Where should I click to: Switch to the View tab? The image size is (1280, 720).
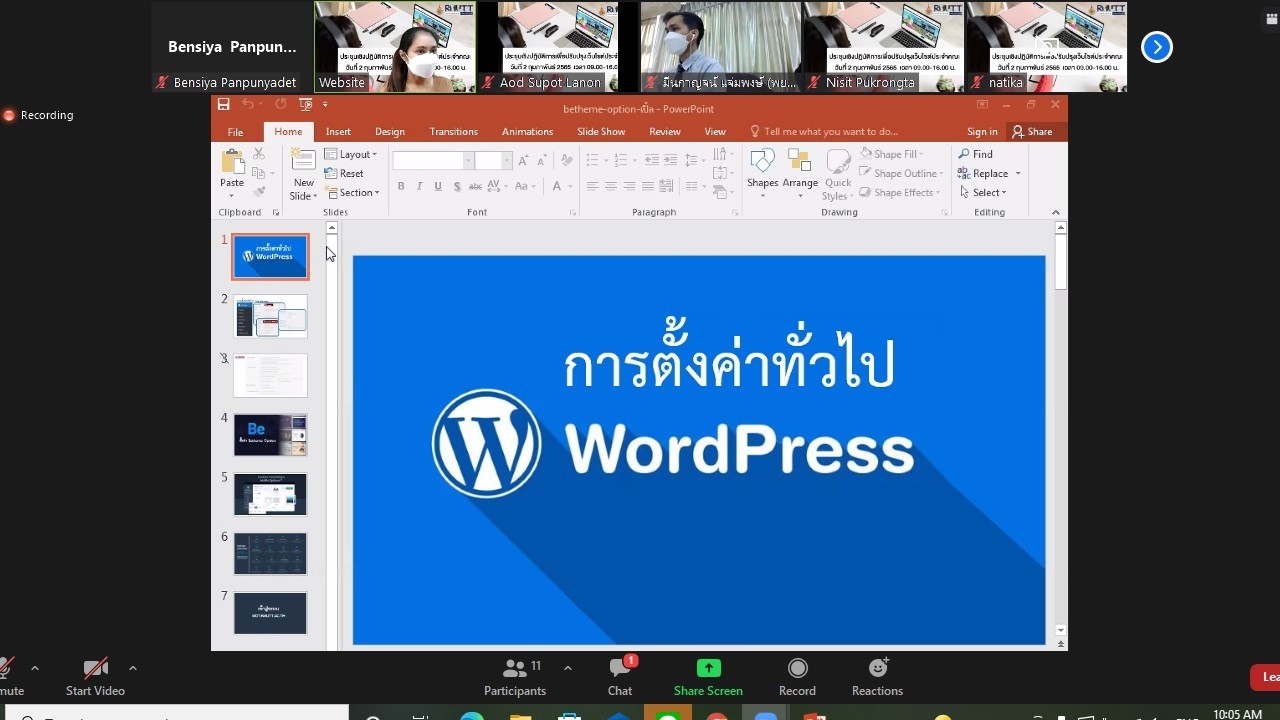[x=715, y=132]
